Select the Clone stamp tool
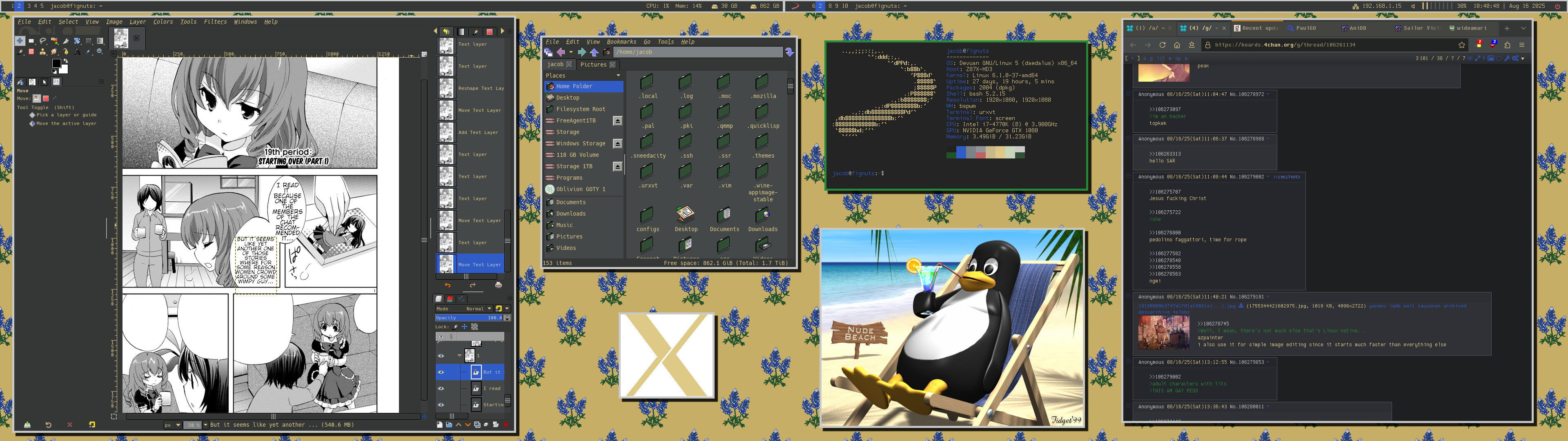 tap(42, 52)
